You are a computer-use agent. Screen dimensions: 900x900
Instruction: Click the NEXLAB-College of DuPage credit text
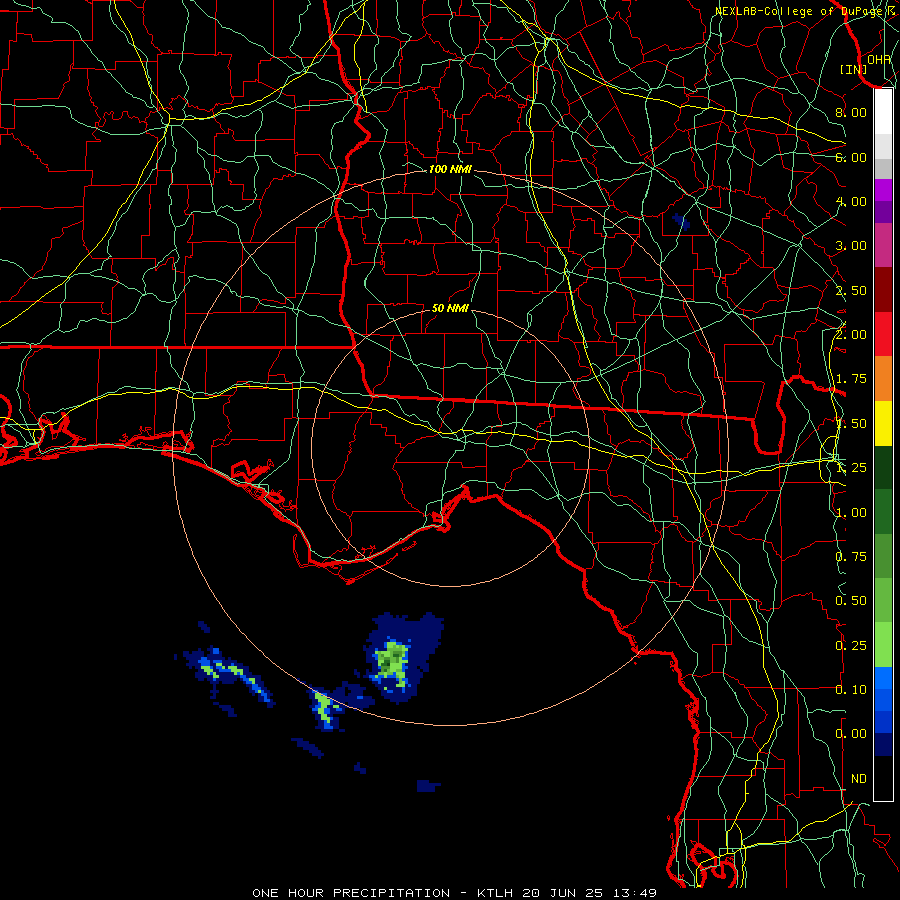tap(800, 11)
